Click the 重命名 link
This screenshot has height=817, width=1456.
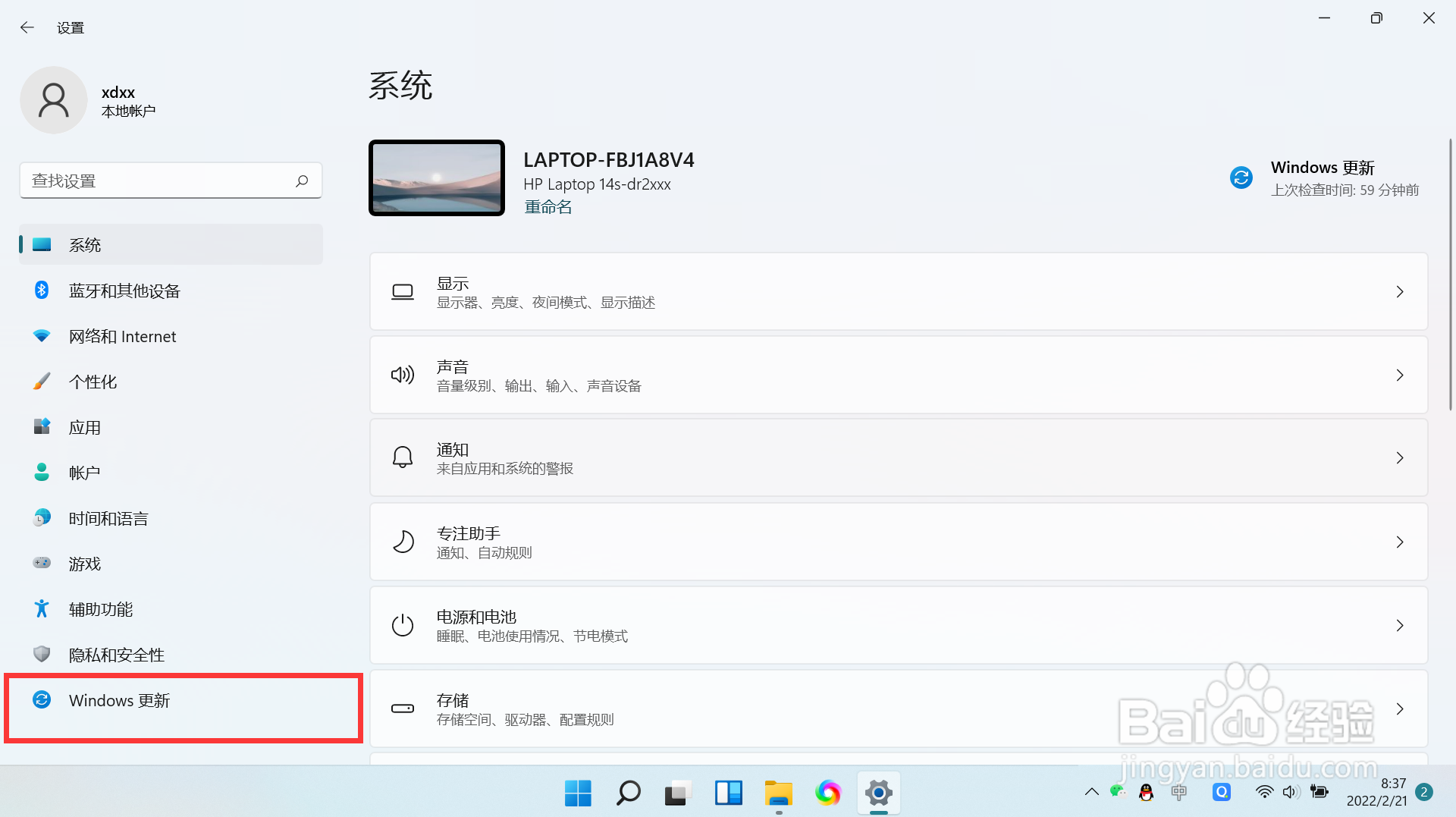[548, 207]
